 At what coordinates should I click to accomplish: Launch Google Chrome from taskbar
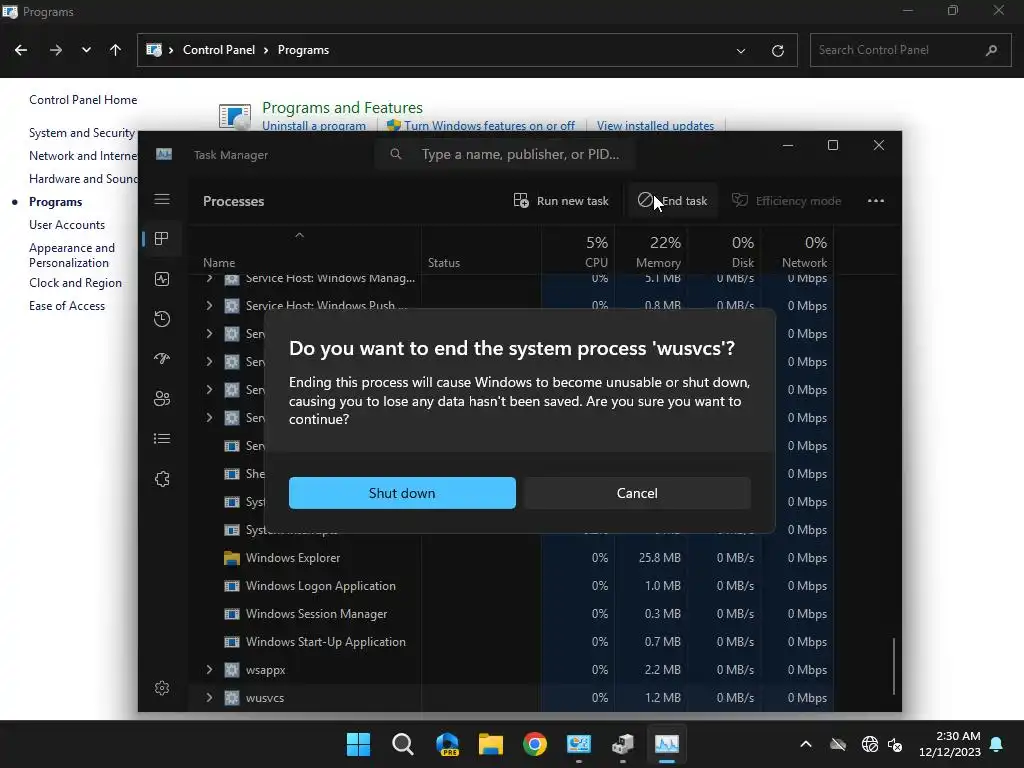point(535,744)
